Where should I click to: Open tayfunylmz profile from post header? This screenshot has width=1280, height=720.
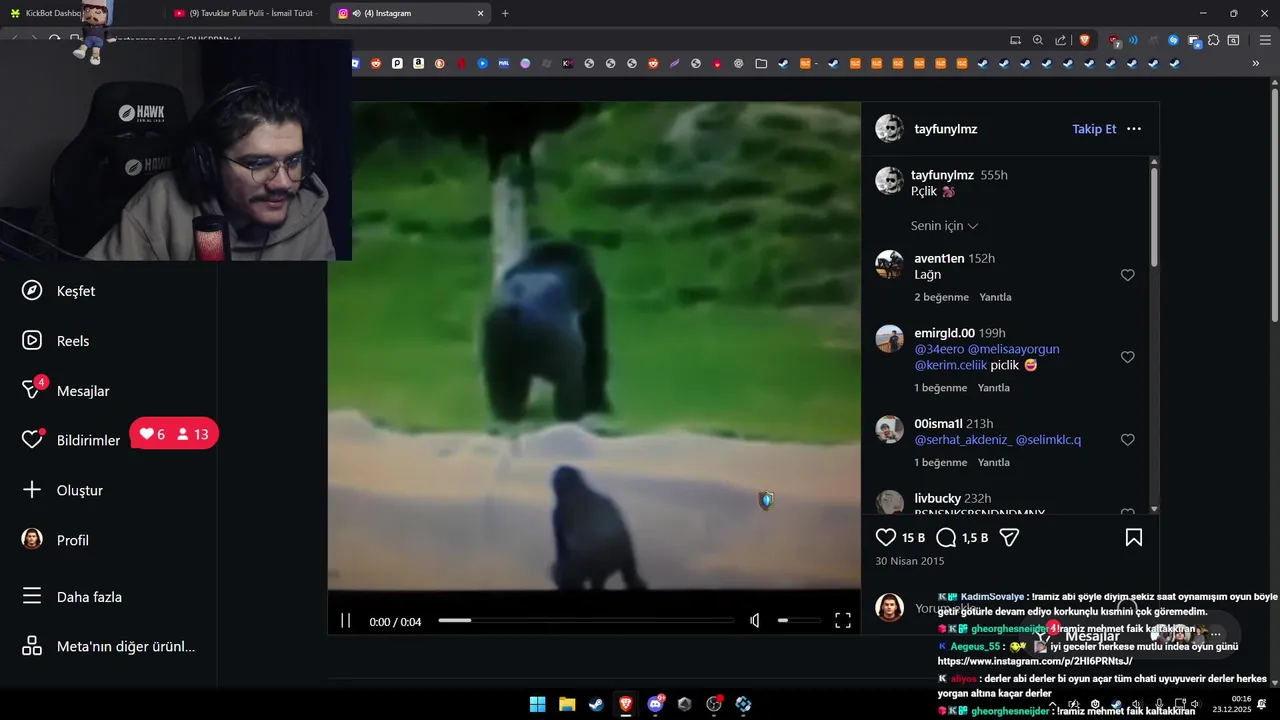[945, 129]
